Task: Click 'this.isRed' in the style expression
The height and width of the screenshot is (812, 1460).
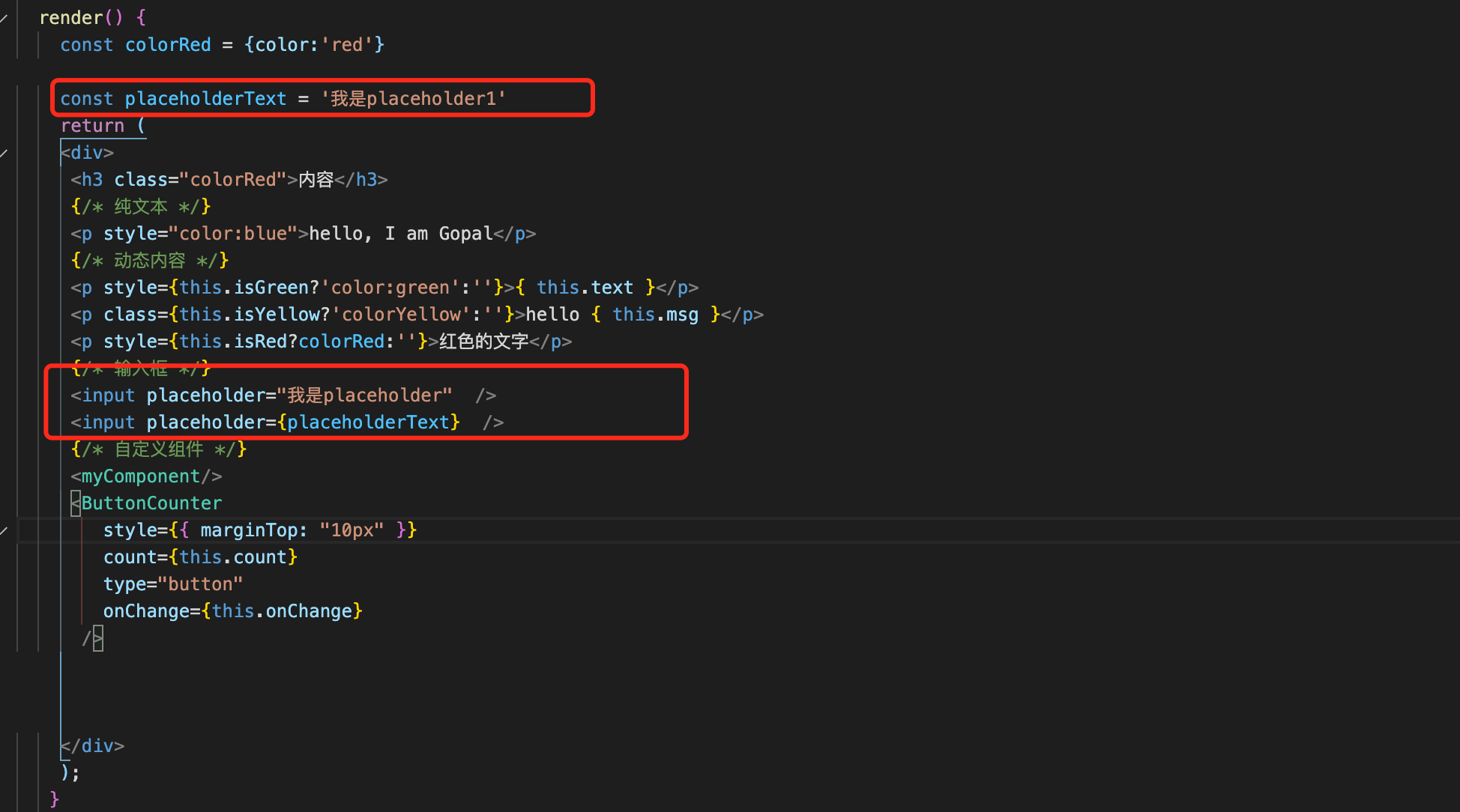Action: [233, 342]
